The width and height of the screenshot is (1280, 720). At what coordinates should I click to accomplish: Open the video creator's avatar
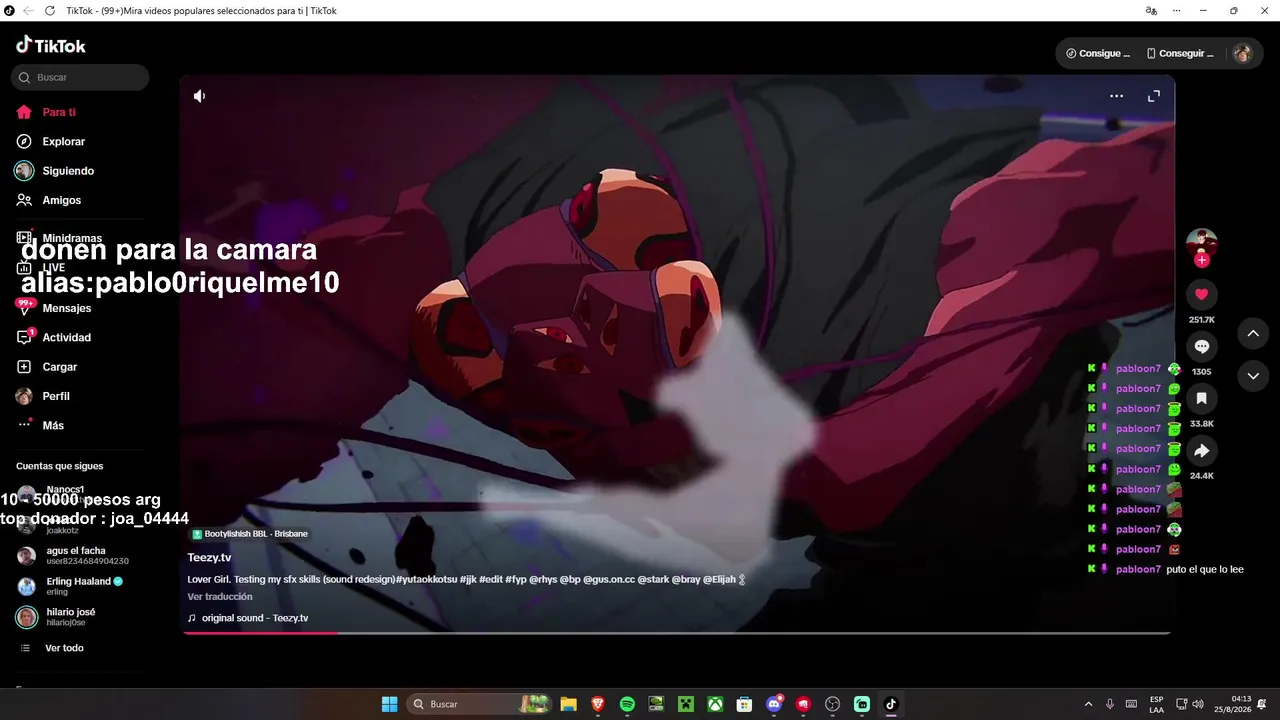tap(1201, 244)
